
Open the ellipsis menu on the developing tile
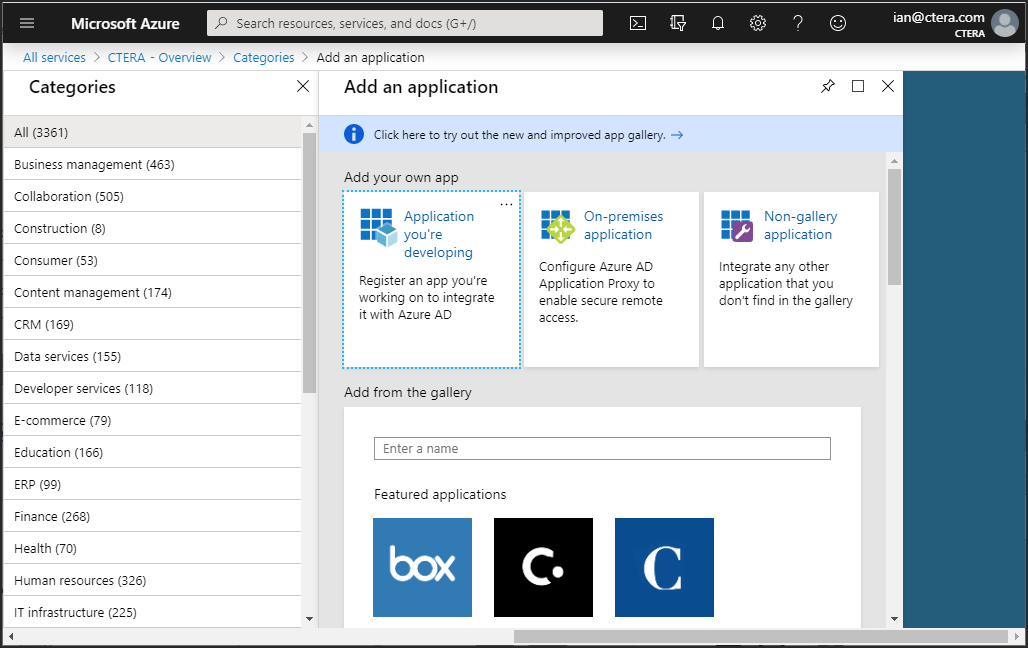coord(506,204)
